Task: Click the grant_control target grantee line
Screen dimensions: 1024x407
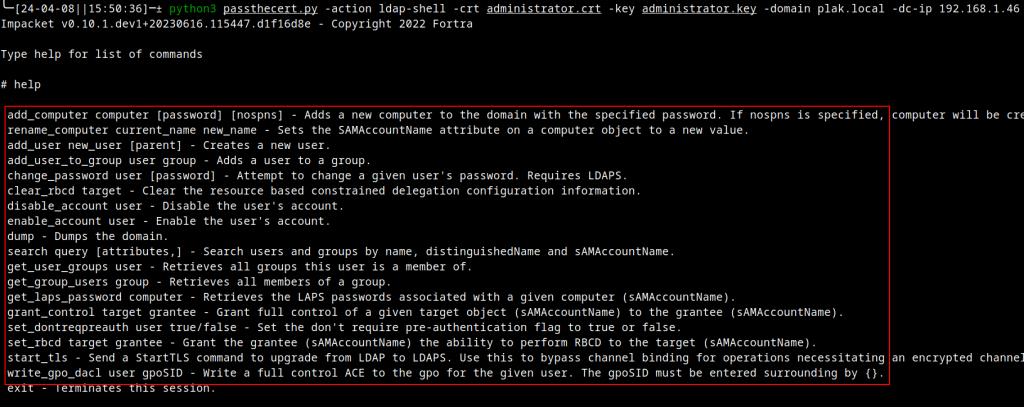Action: click(x=425, y=312)
